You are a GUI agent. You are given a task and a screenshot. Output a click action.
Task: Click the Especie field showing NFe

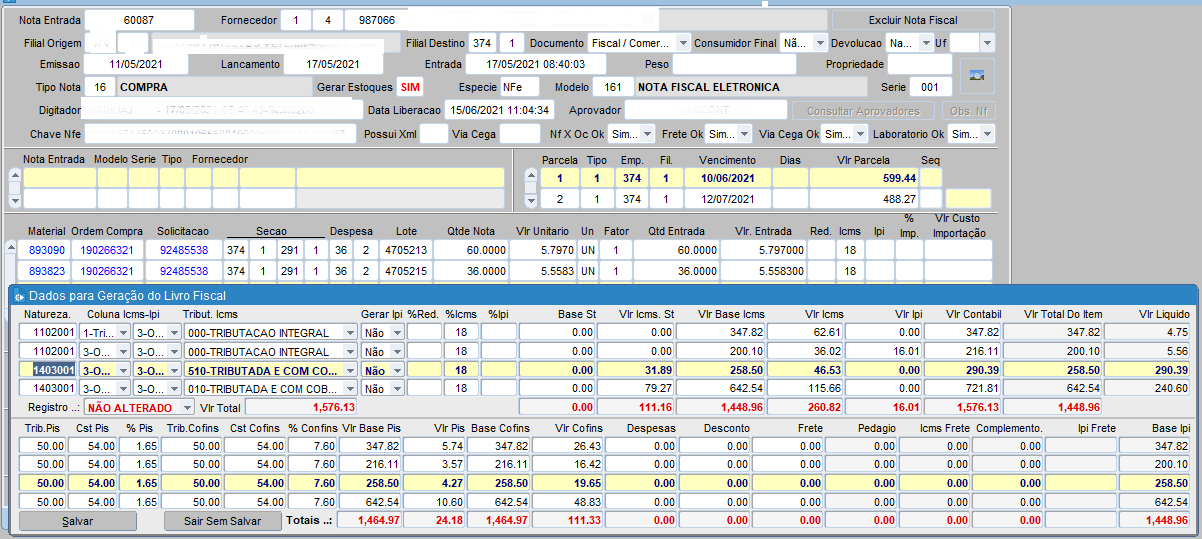(x=520, y=87)
